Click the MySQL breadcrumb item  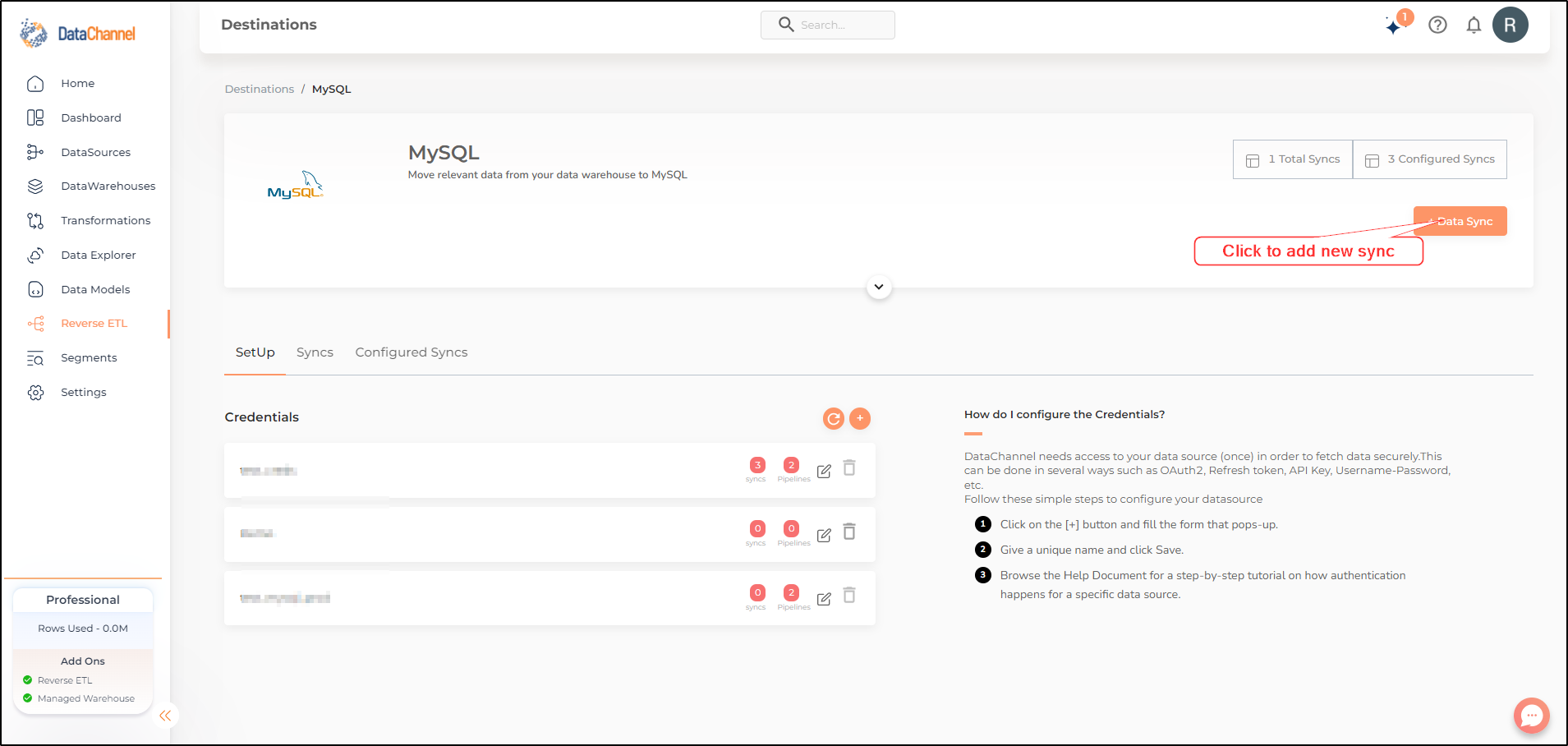[x=332, y=90]
